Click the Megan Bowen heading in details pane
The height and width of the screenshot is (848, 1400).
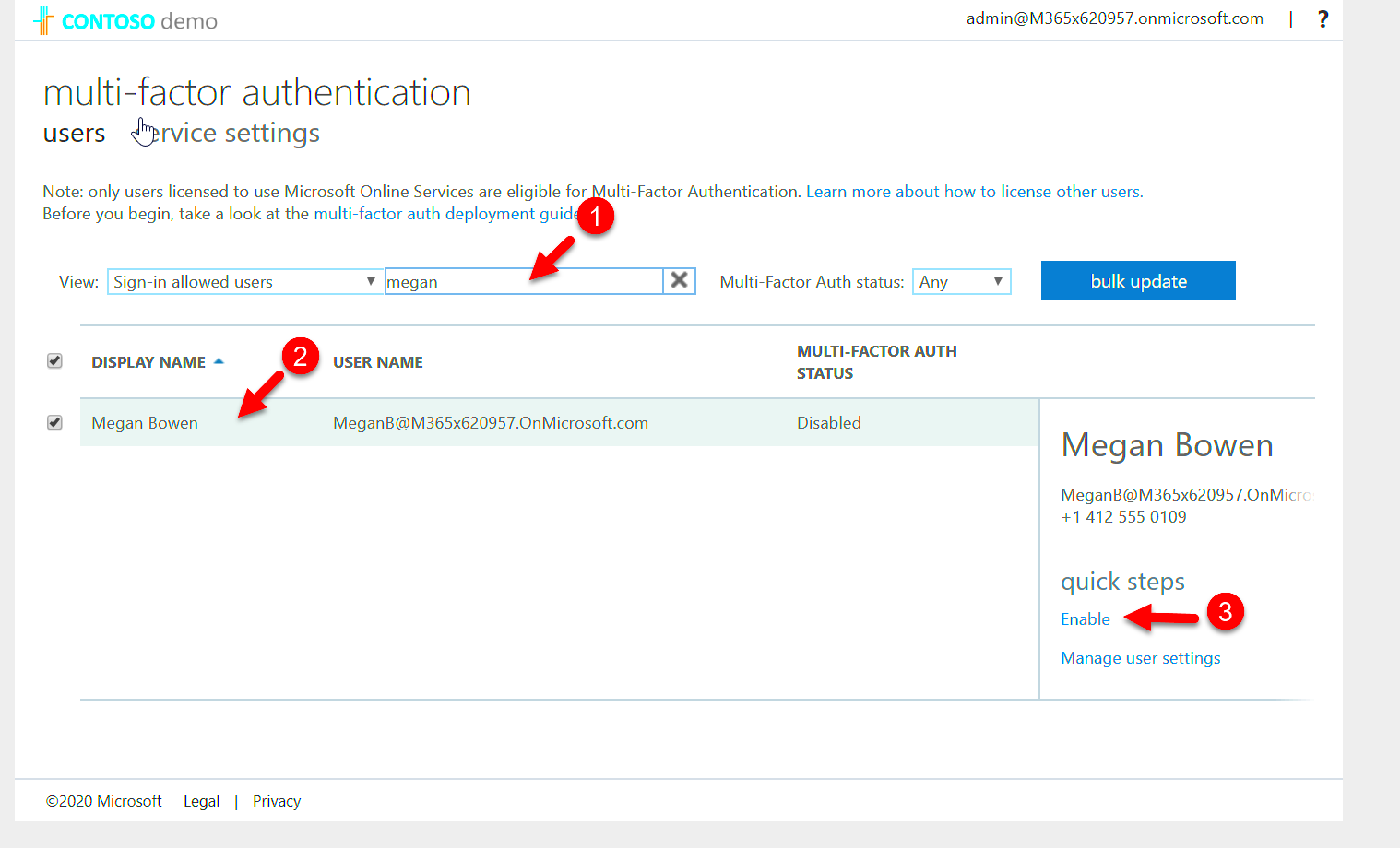click(1167, 445)
